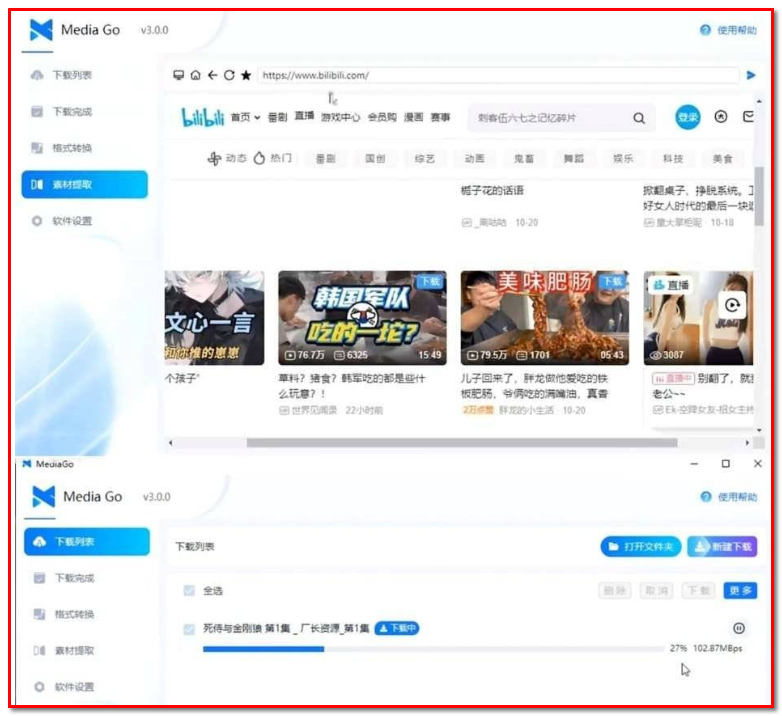This screenshot has width=782, height=716.
Task: Pause the download with pause icon
Action: click(739, 629)
